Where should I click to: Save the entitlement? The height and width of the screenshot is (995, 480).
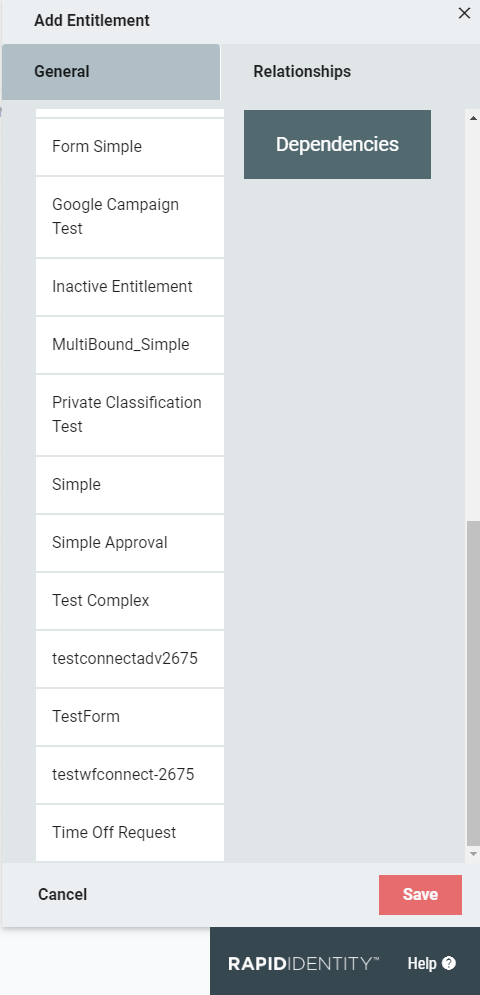(420, 895)
